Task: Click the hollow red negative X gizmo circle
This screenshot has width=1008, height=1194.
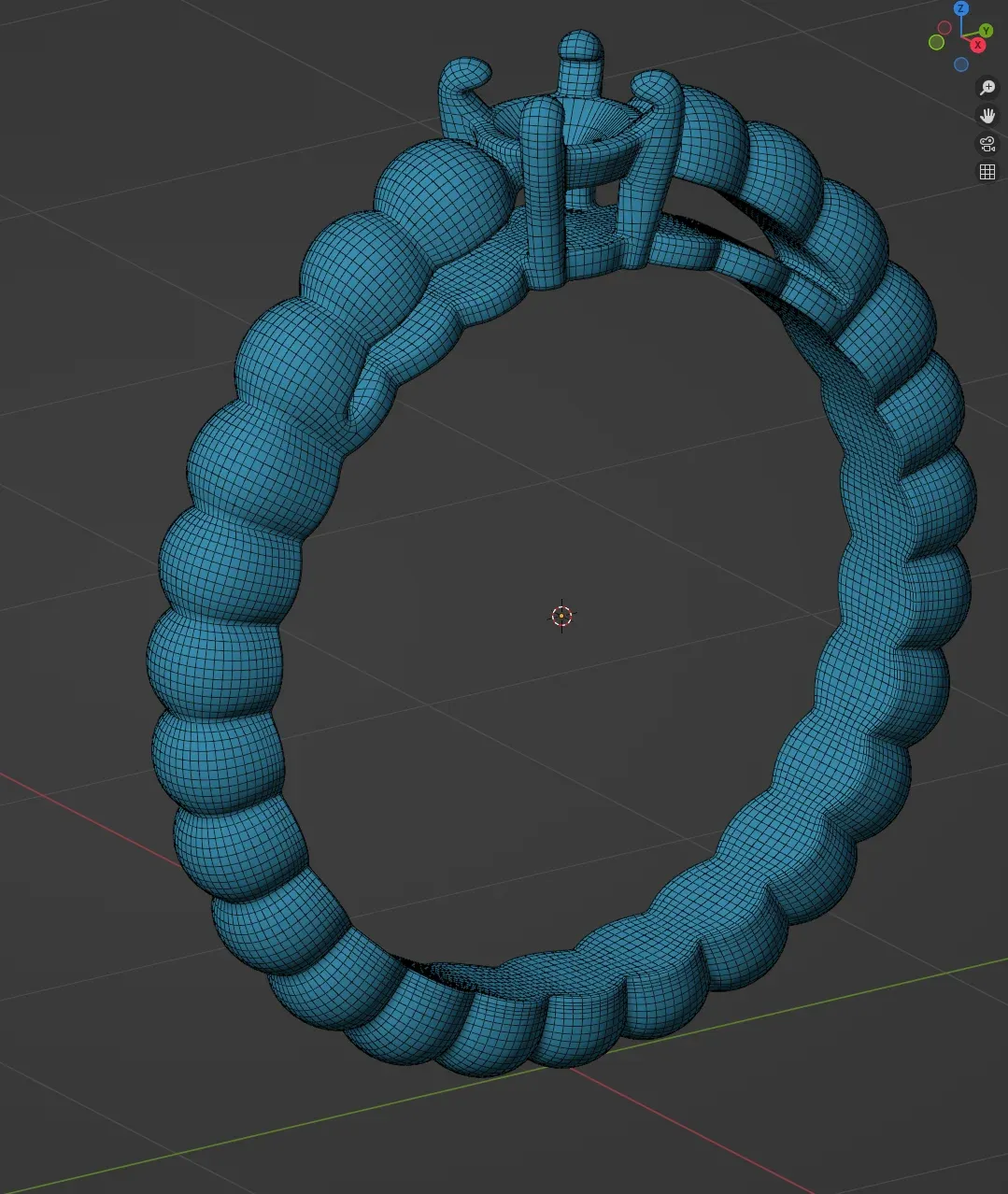Action: click(946, 28)
